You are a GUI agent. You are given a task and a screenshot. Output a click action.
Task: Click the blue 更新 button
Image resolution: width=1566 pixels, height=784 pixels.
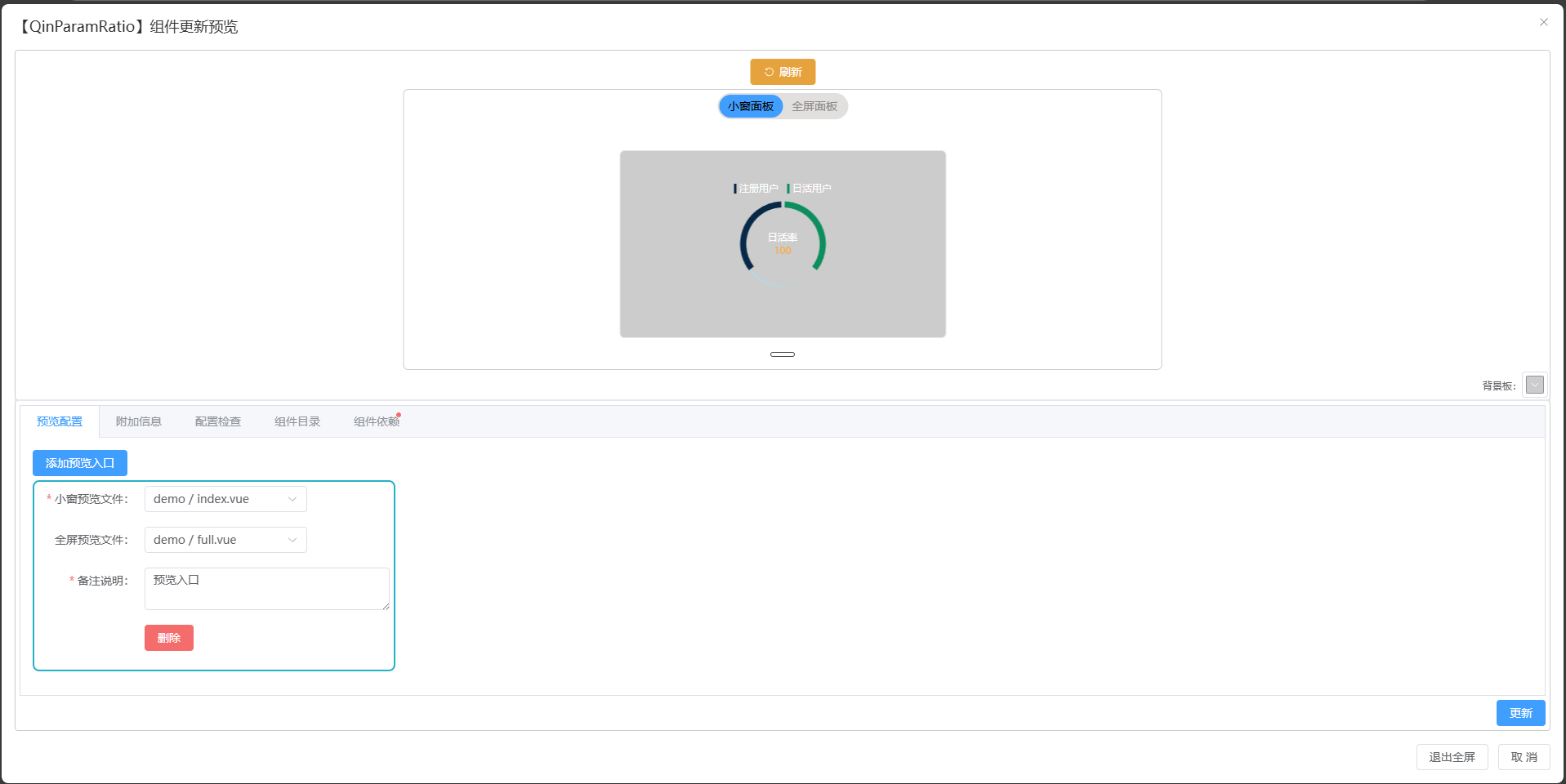[x=1519, y=713]
